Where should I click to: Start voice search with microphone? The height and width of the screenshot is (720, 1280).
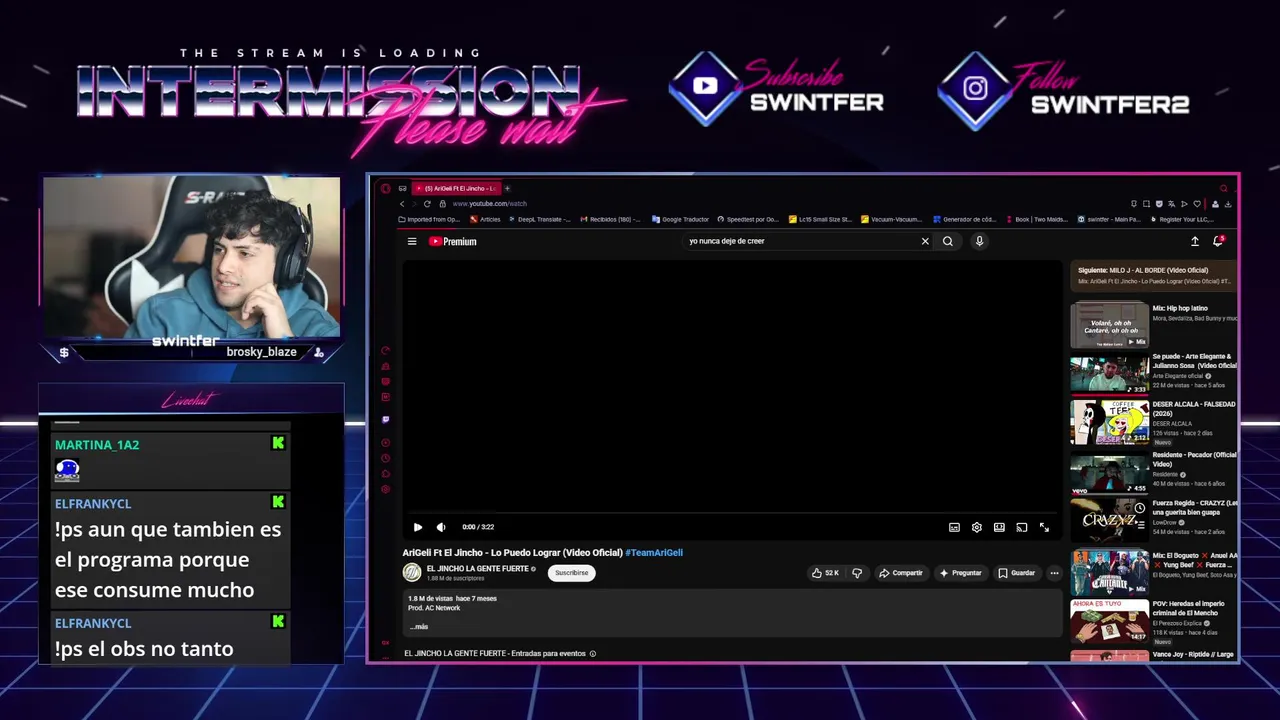click(979, 241)
